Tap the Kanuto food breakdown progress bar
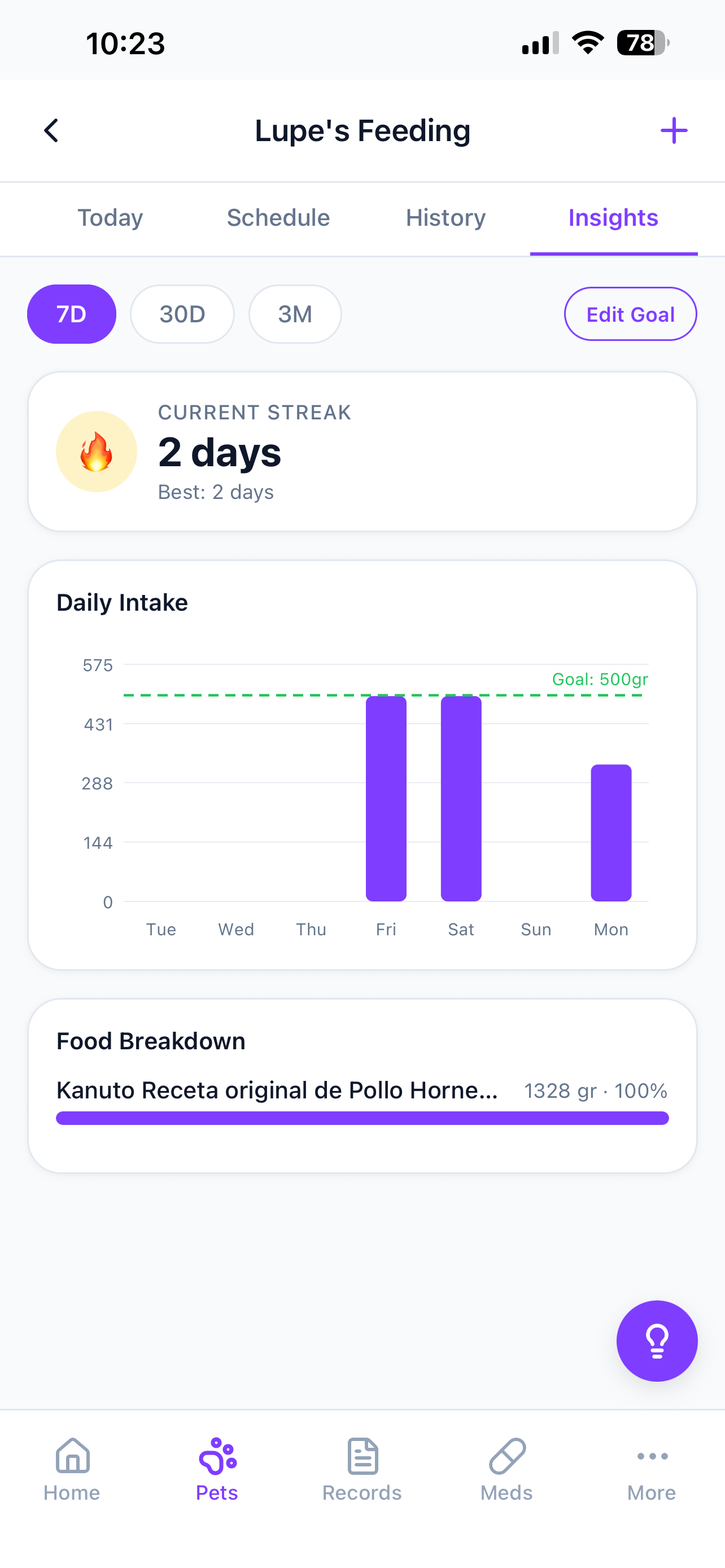Screen dimensions: 725x1568 point(362,1118)
